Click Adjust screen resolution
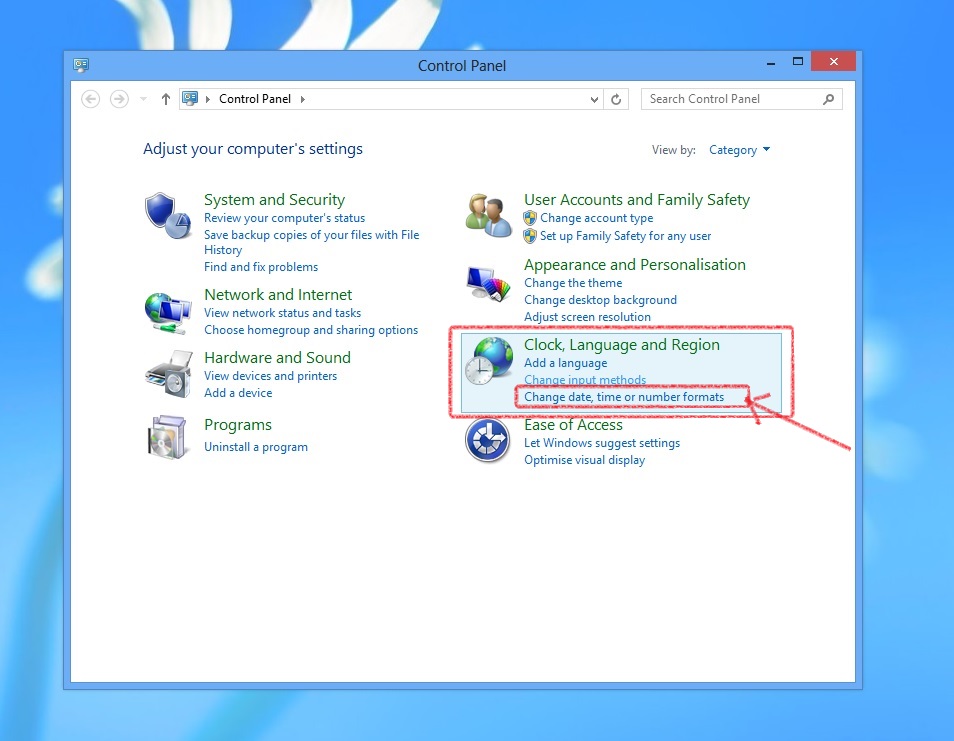Viewport: 954px width, 741px height. click(586, 316)
